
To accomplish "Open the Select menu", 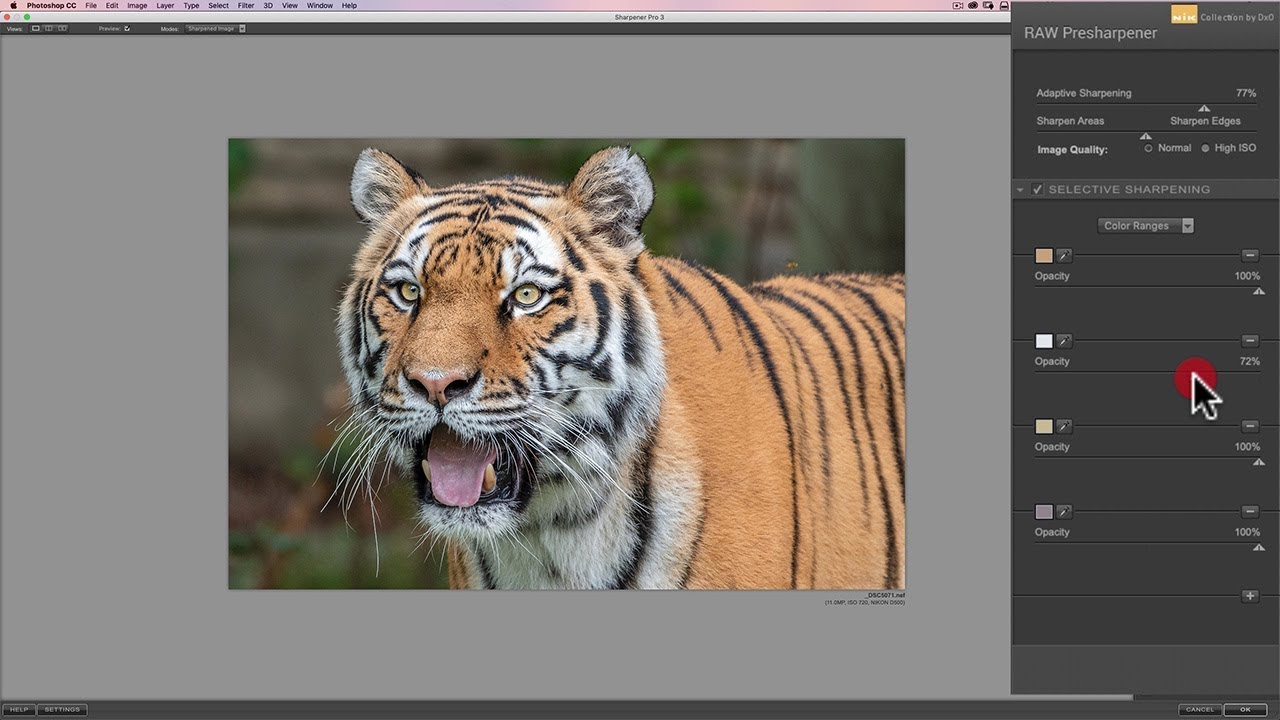I will (x=218, y=5).
